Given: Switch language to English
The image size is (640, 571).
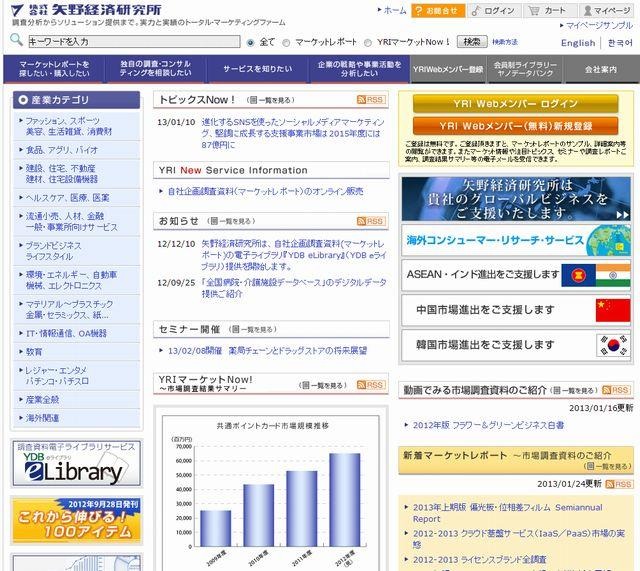Looking at the screenshot, I should tap(578, 43).
